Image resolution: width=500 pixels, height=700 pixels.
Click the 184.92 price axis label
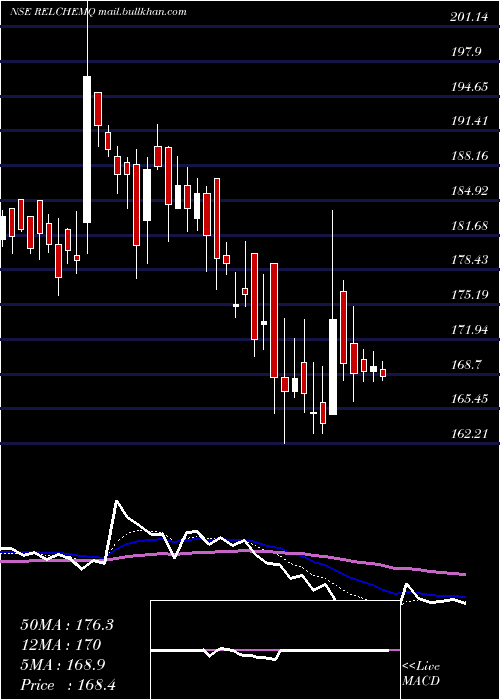[x=469, y=191]
